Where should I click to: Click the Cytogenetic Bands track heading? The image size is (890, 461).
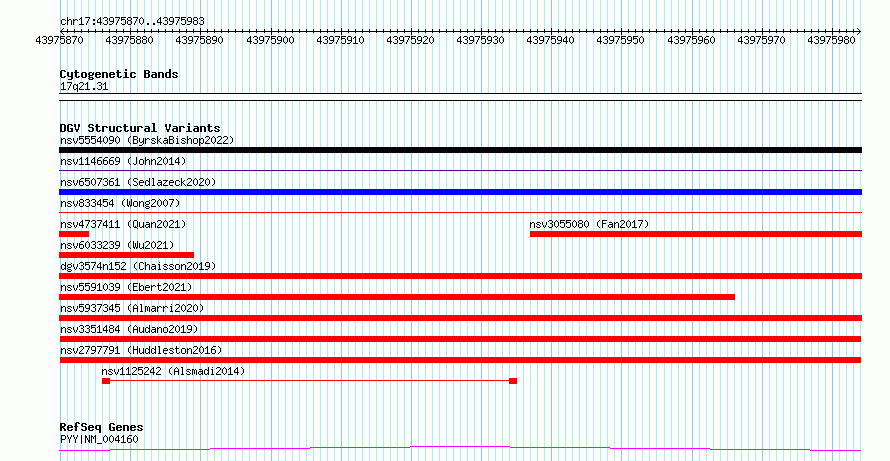(119, 74)
